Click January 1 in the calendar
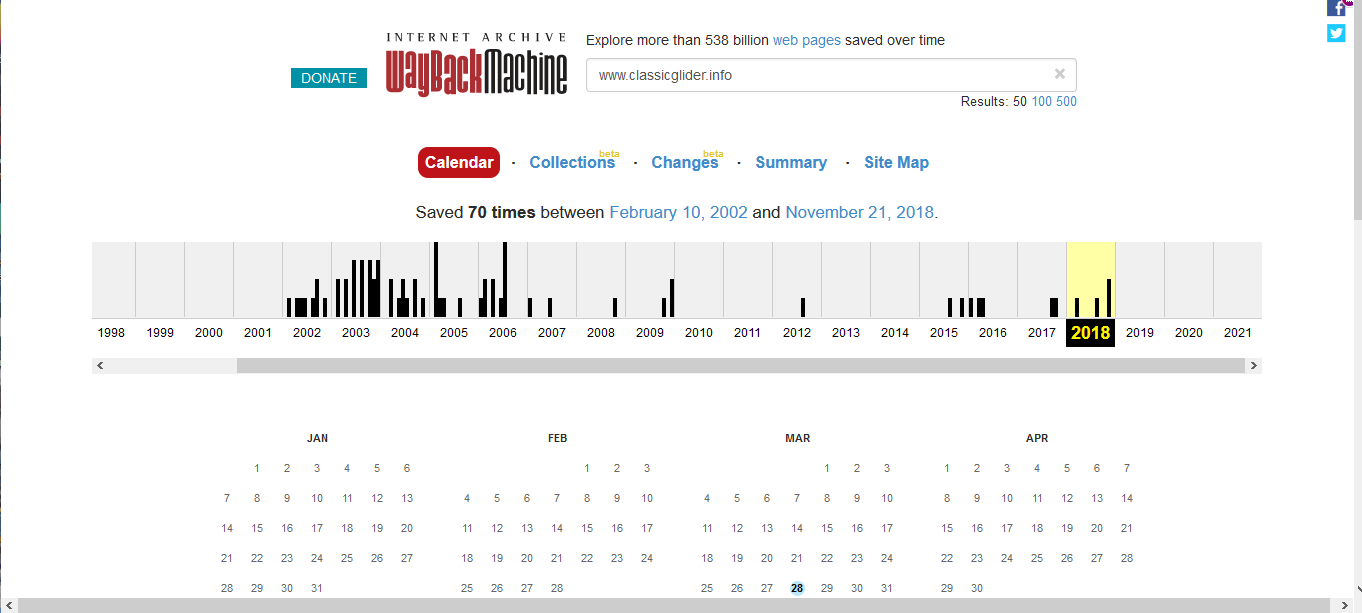 coord(257,469)
